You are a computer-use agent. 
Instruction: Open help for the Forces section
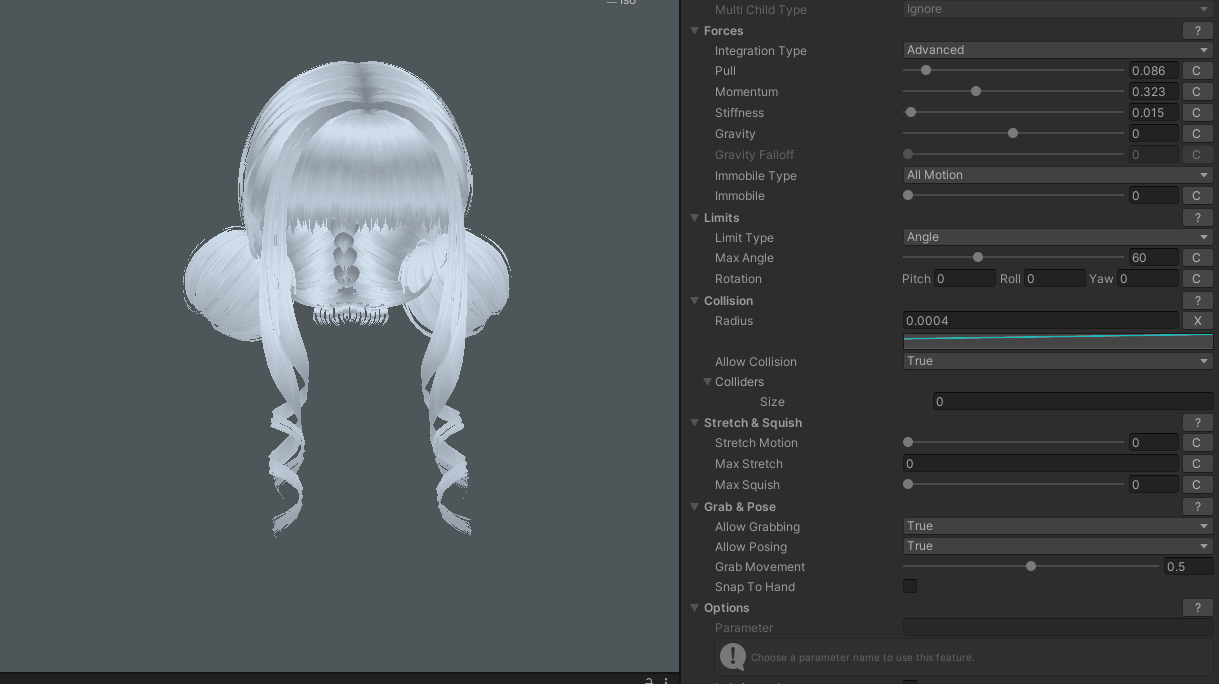tap(1197, 31)
